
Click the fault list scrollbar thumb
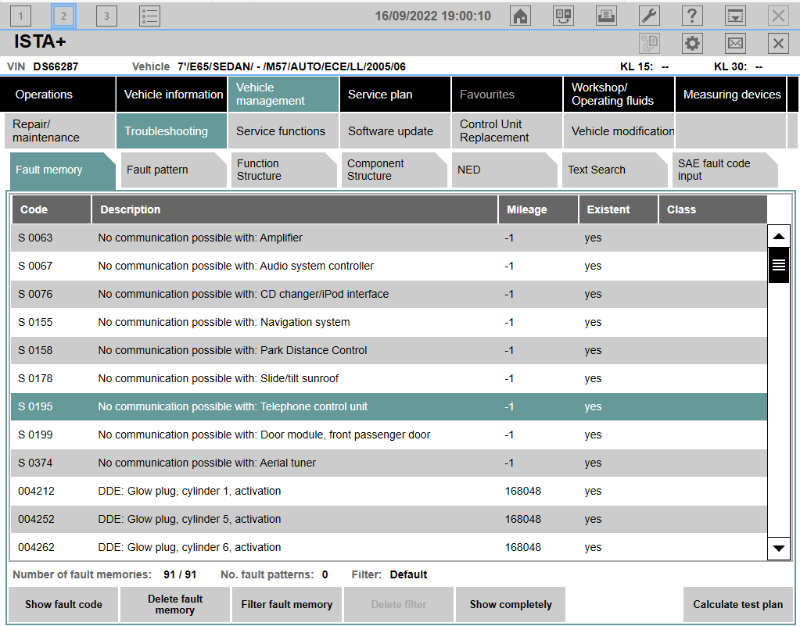[x=779, y=265]
